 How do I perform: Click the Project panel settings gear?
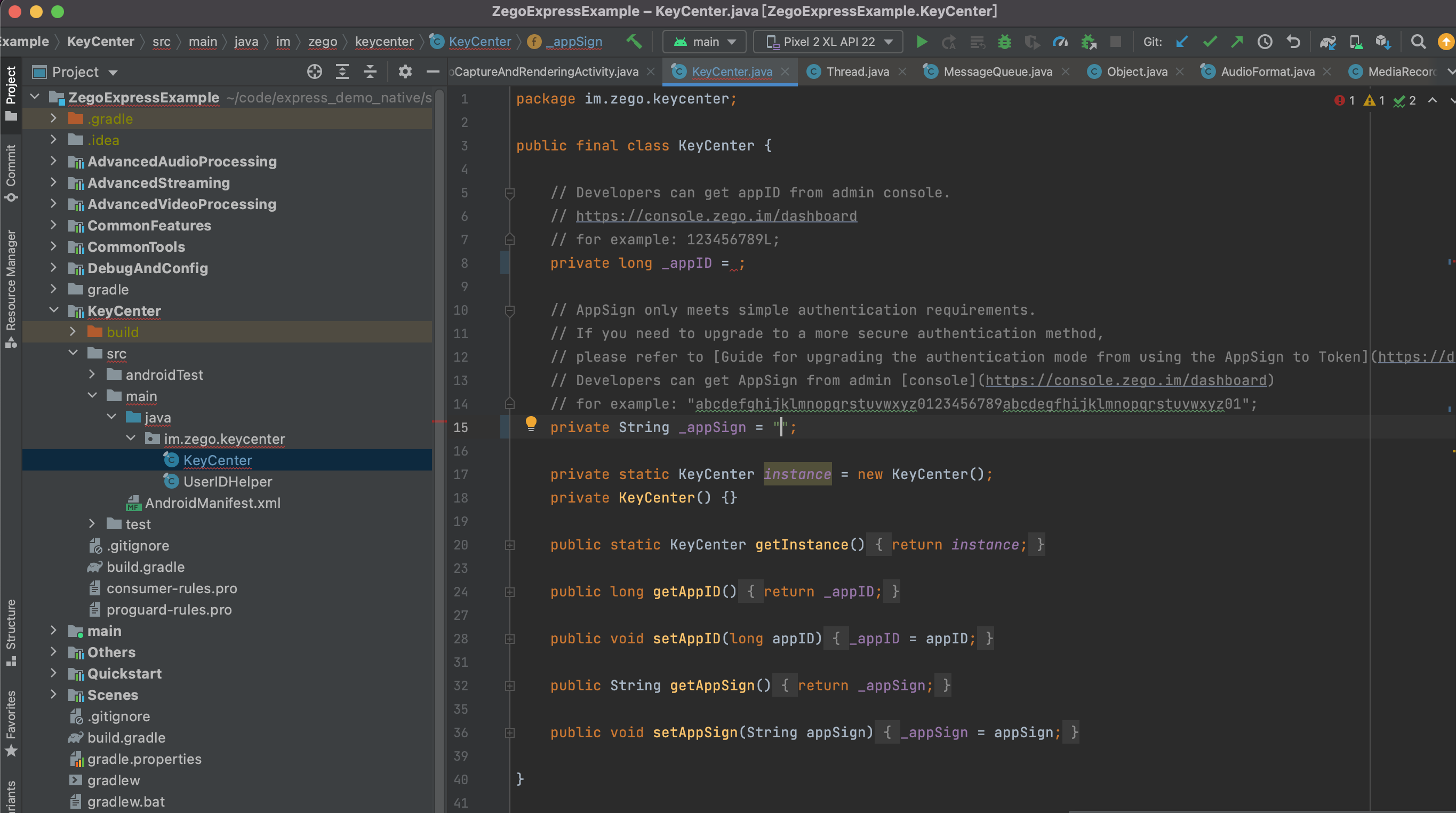[x=405, y=72]
